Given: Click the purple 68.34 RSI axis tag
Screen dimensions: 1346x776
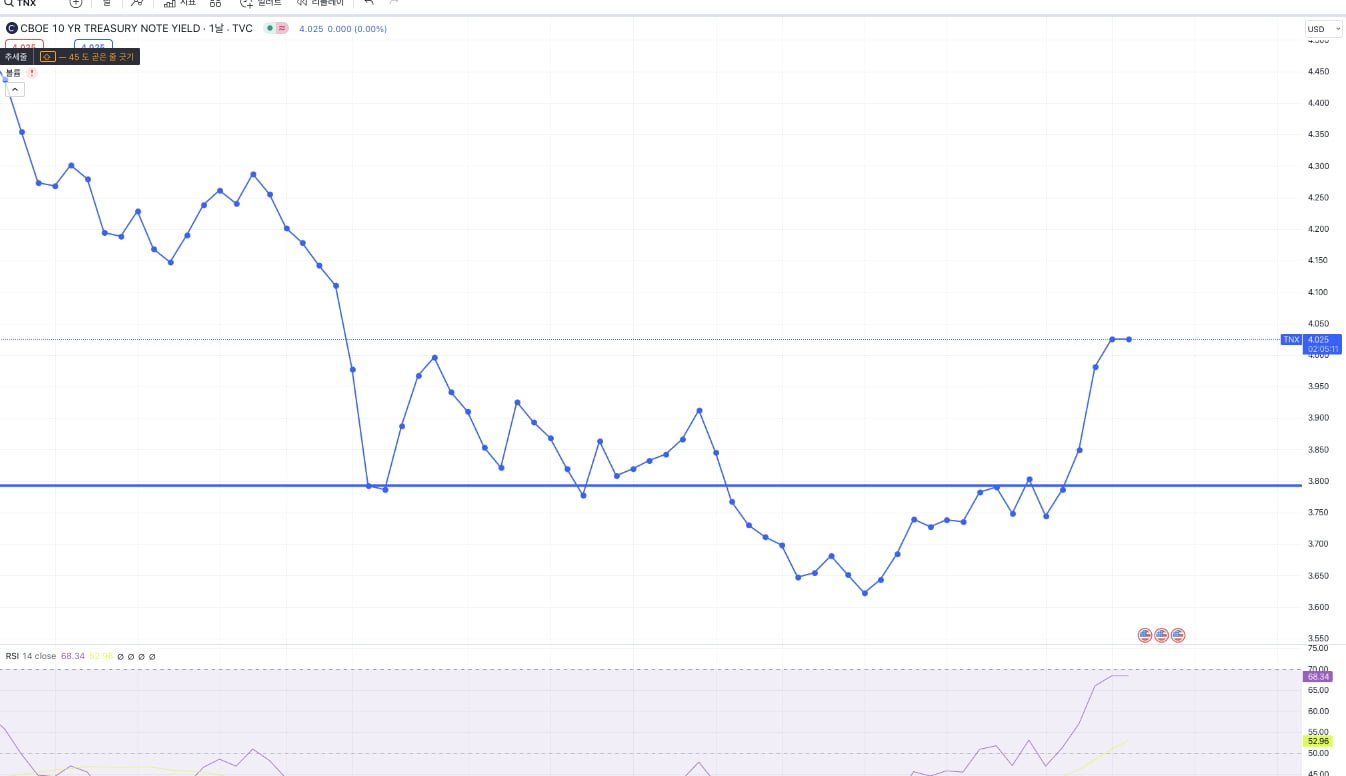Looking at the screenshot, I should tap(1318, 677).
